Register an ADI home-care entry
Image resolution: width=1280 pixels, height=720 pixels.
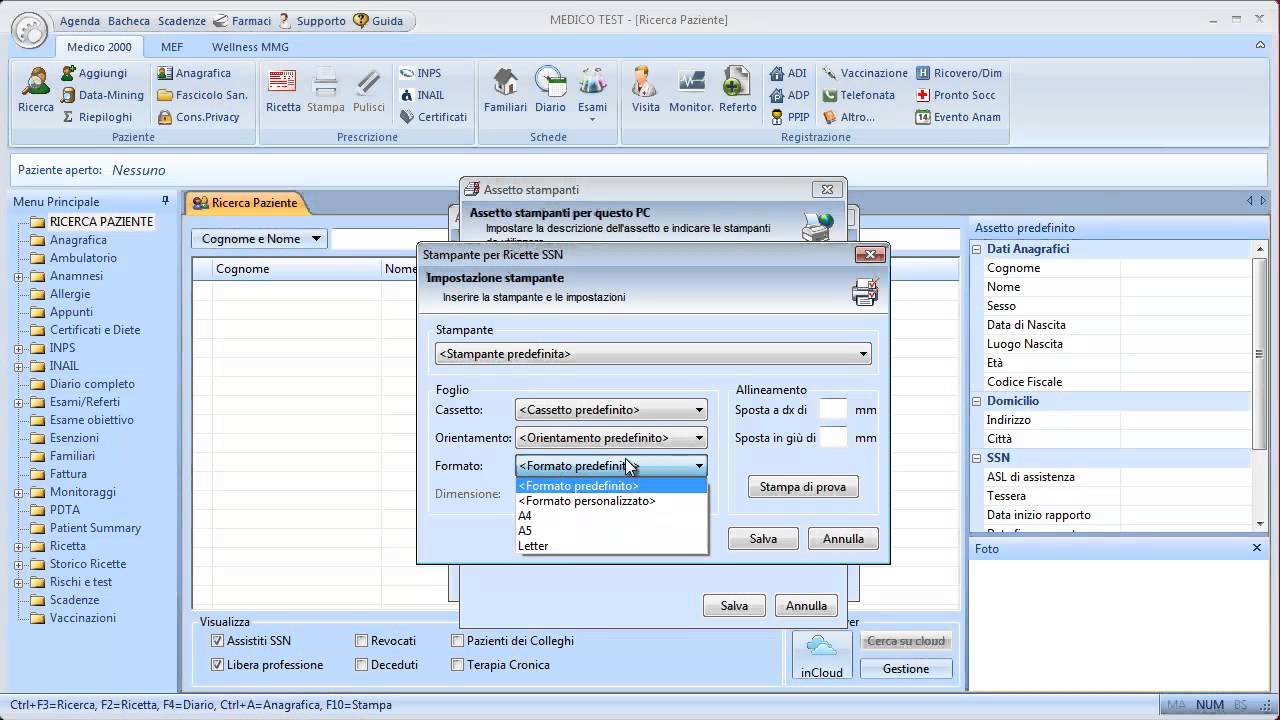pyautogui.click(x=788, y=73)
